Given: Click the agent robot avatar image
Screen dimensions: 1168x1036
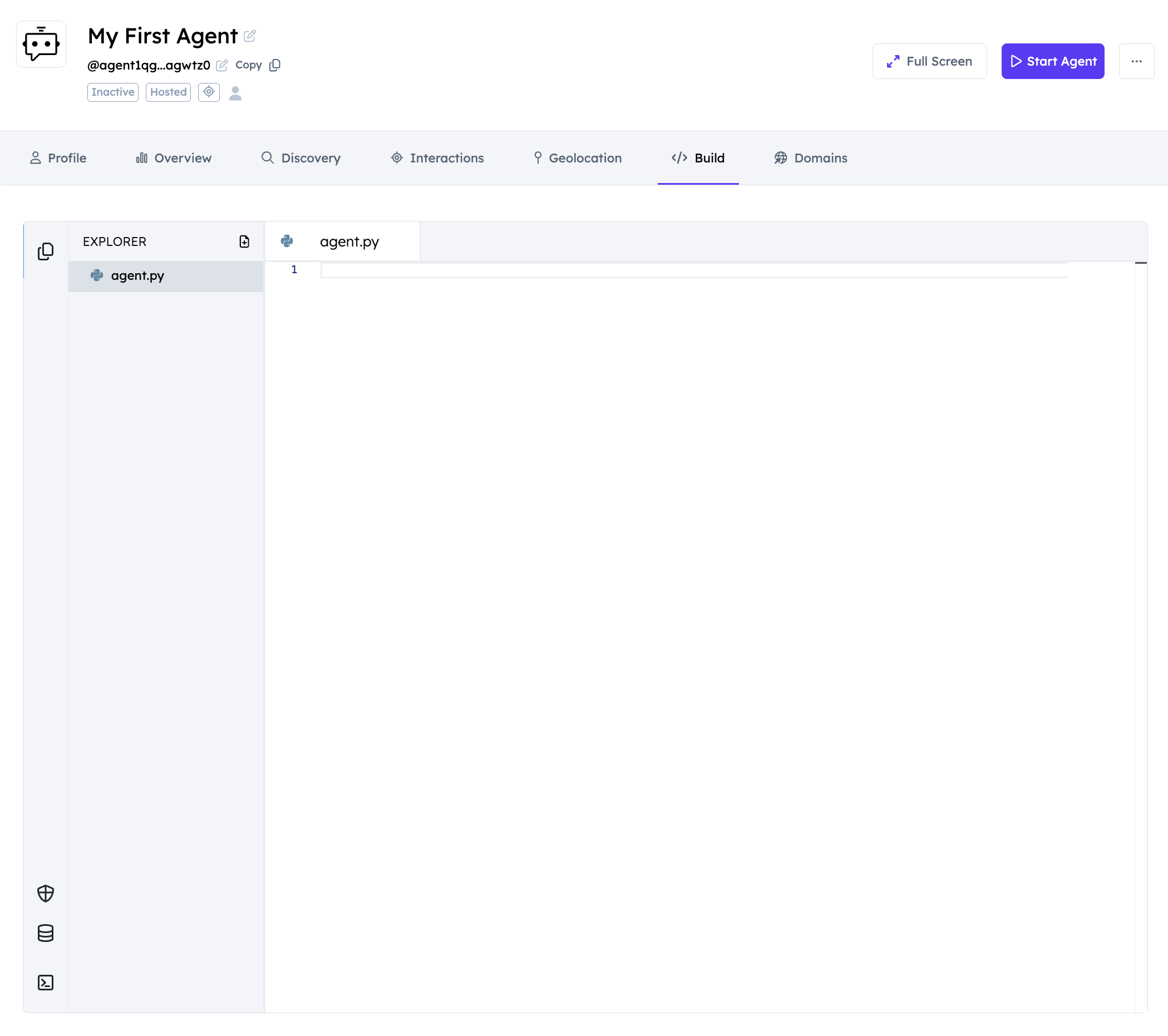Looking at the screenshot, I should click(41, 45).
